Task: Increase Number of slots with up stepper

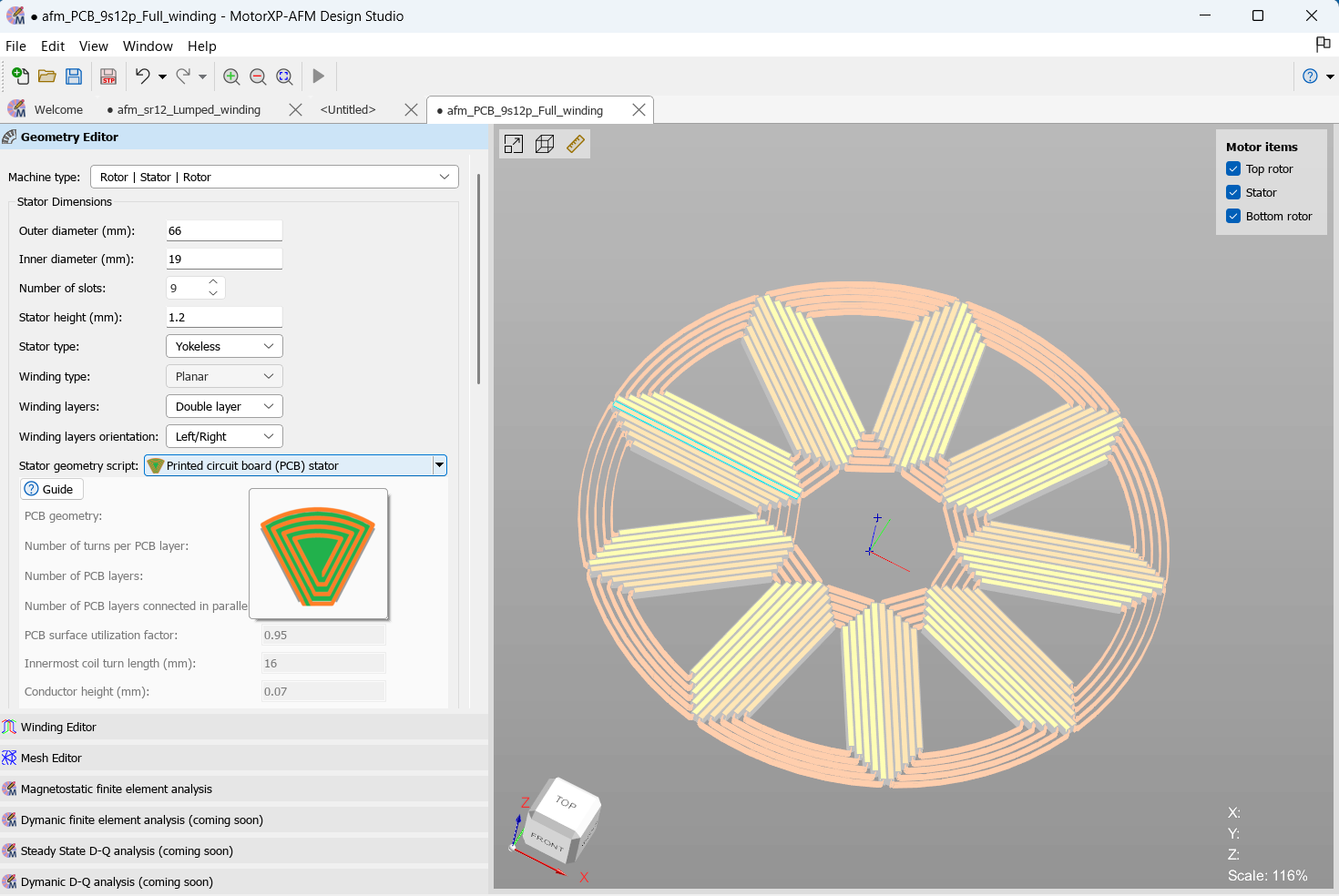Action: pyautogui.click(x=211, y=281)
